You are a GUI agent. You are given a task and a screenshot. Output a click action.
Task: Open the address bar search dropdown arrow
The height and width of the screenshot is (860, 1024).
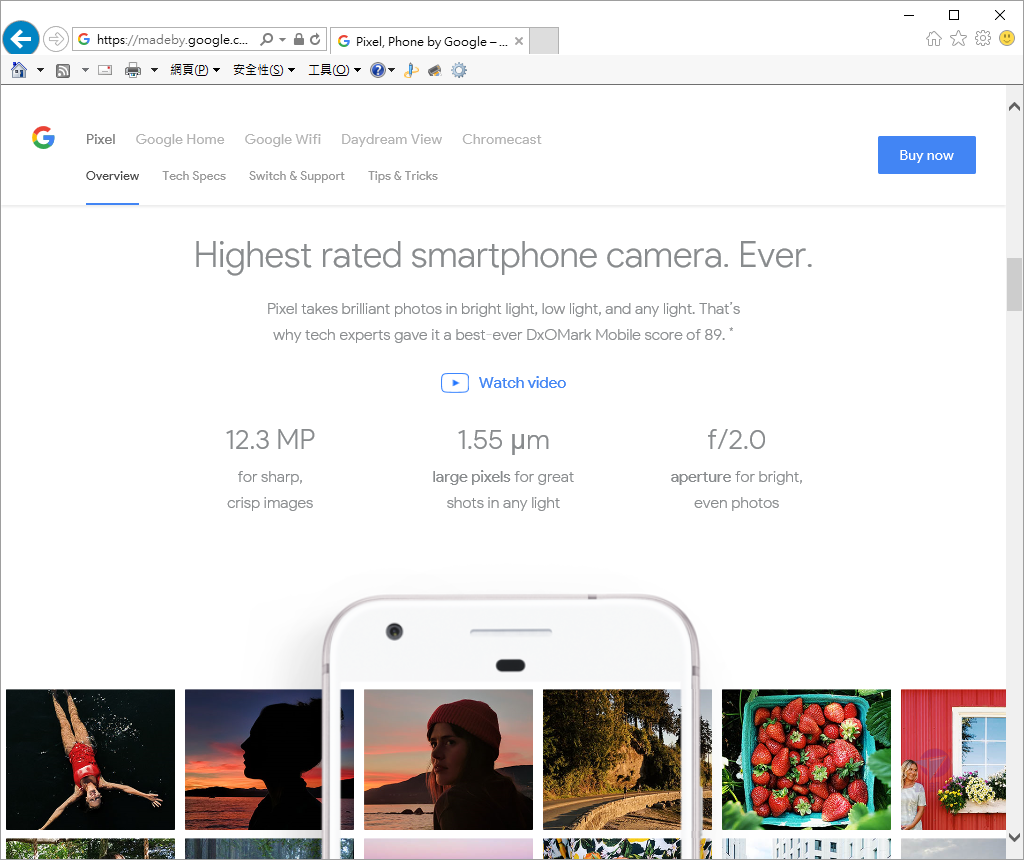click(x=282, y=39)
